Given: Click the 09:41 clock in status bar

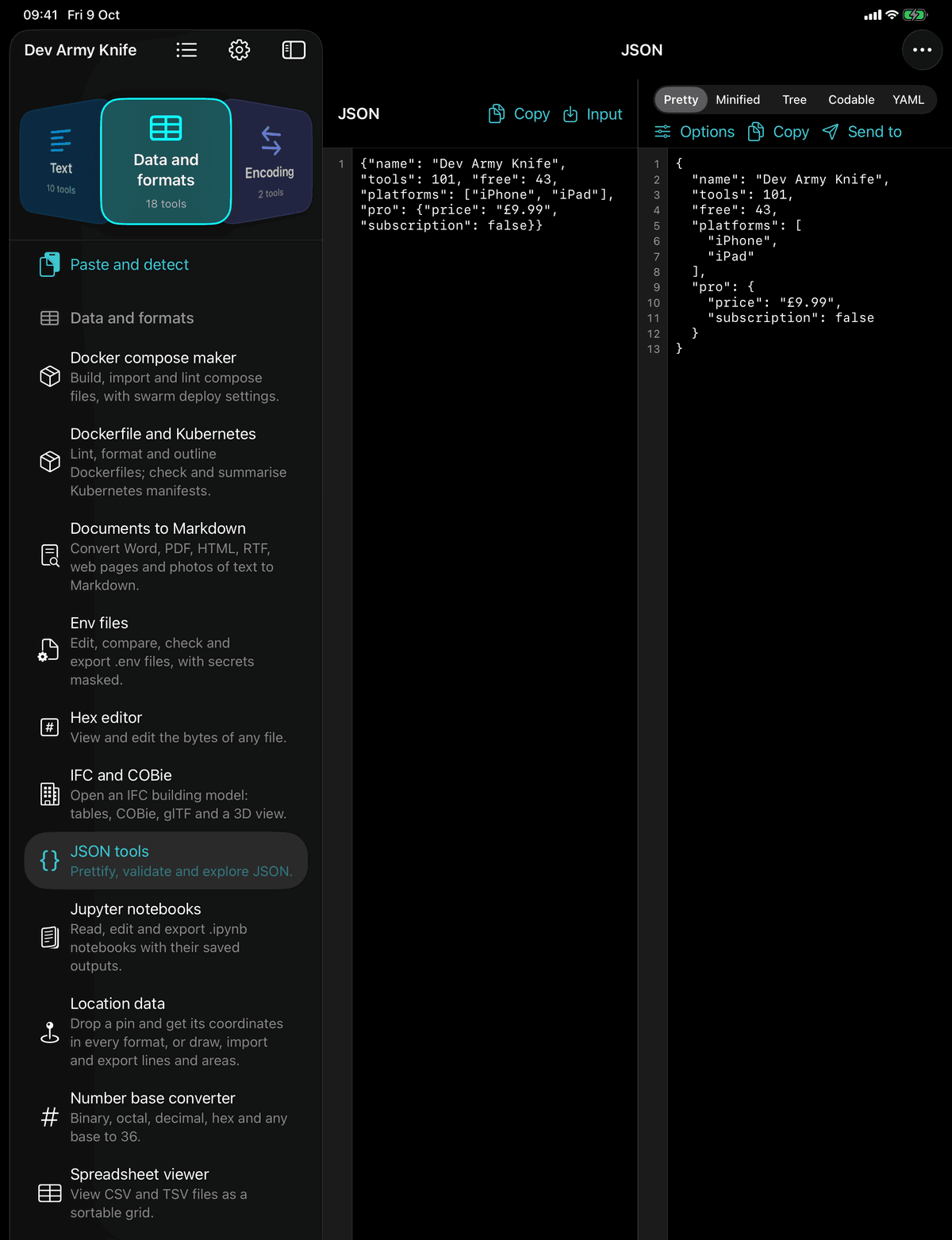Looking at the screenshot, I should coord(40,15).
